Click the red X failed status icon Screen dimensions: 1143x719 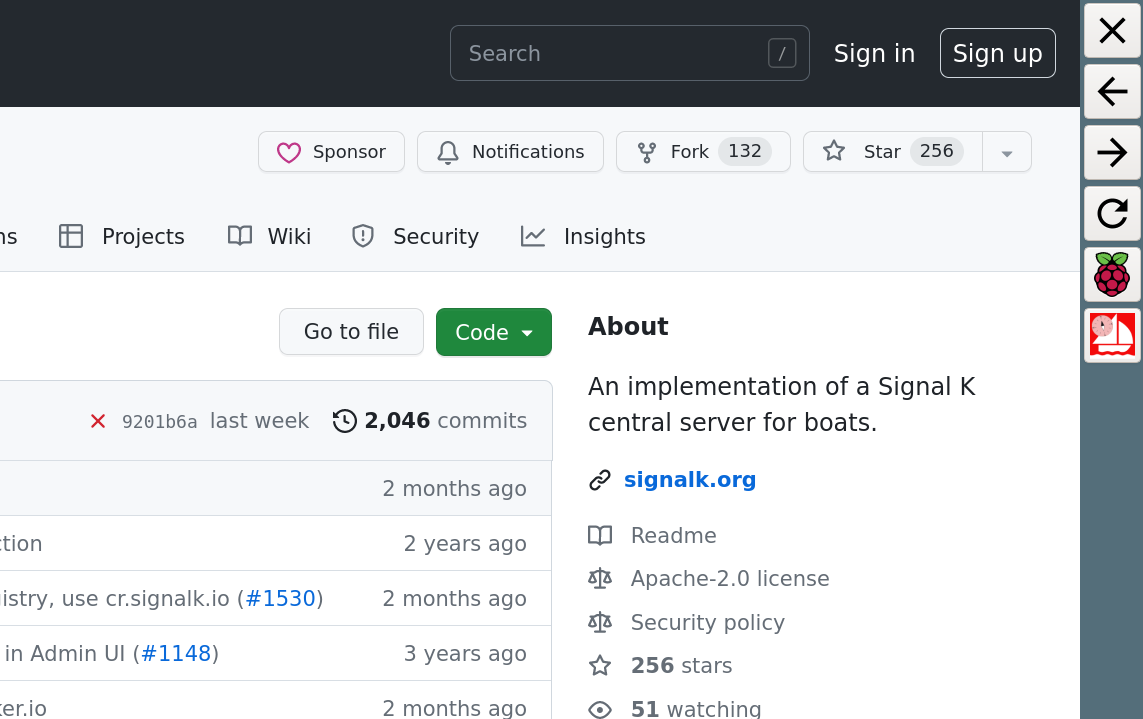(x=98, y=421)
